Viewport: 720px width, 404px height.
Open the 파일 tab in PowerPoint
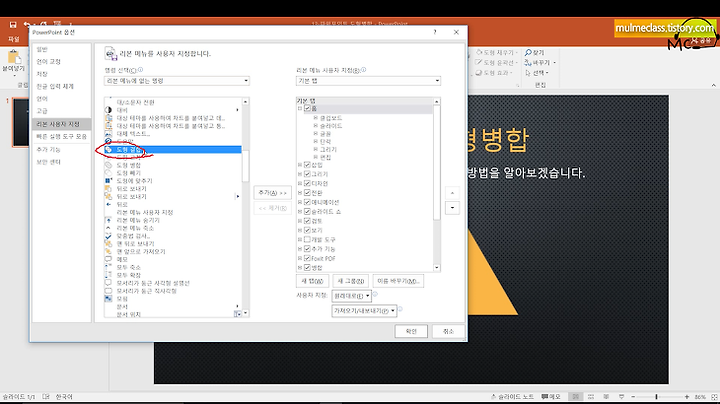coord(14,39)
